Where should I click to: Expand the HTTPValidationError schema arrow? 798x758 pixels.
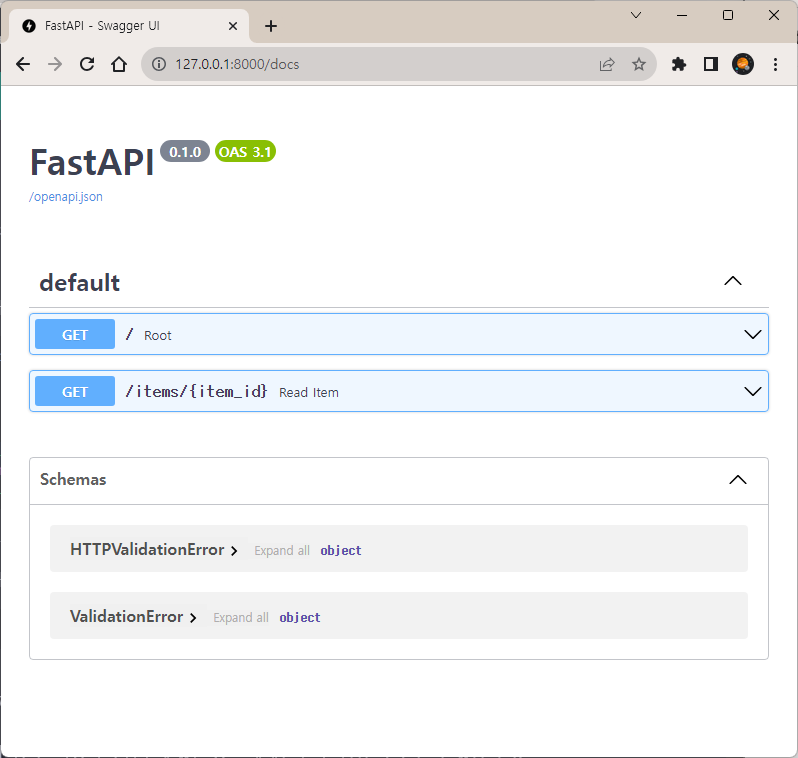point(234,551)
